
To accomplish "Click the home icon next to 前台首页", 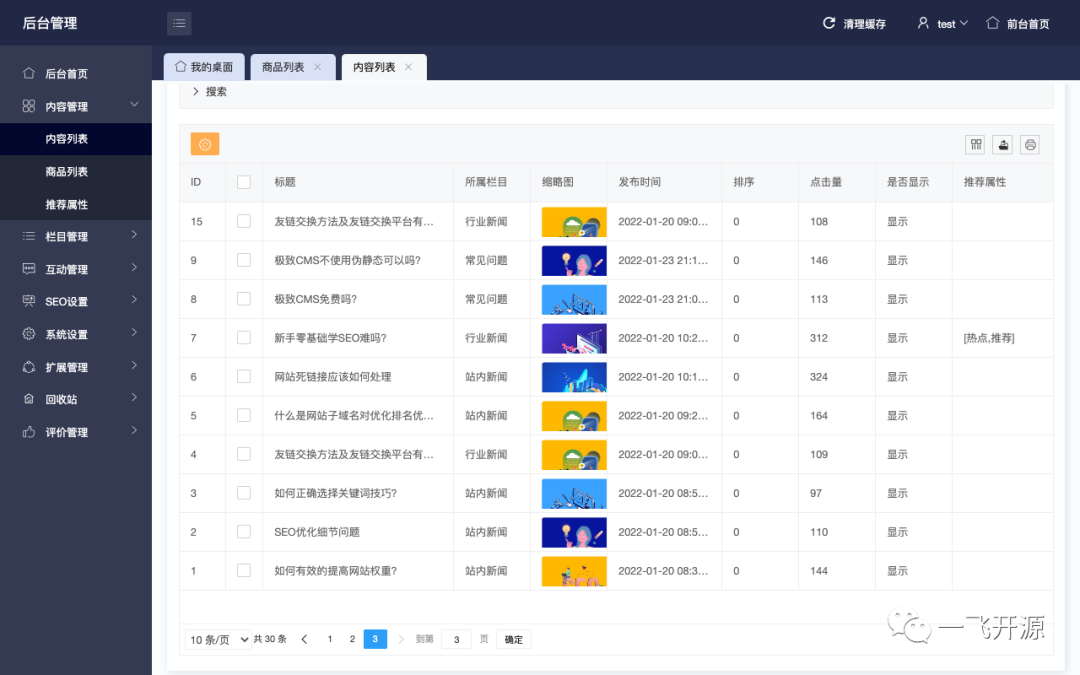I will point(992,23).
